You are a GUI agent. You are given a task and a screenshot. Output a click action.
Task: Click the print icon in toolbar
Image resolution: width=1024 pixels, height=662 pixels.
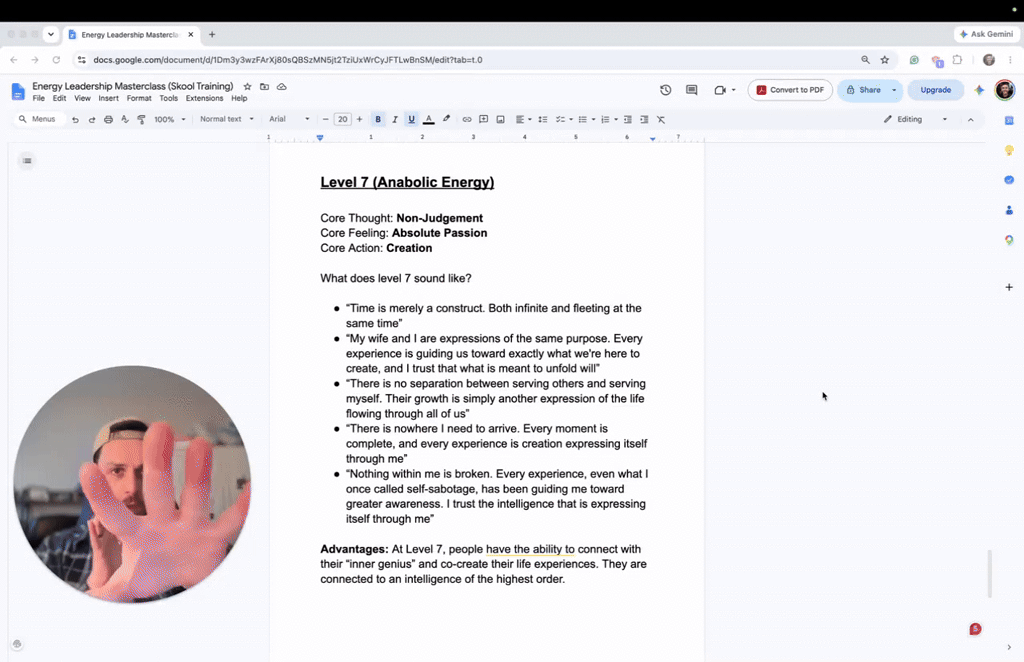(x=108, y=119)
